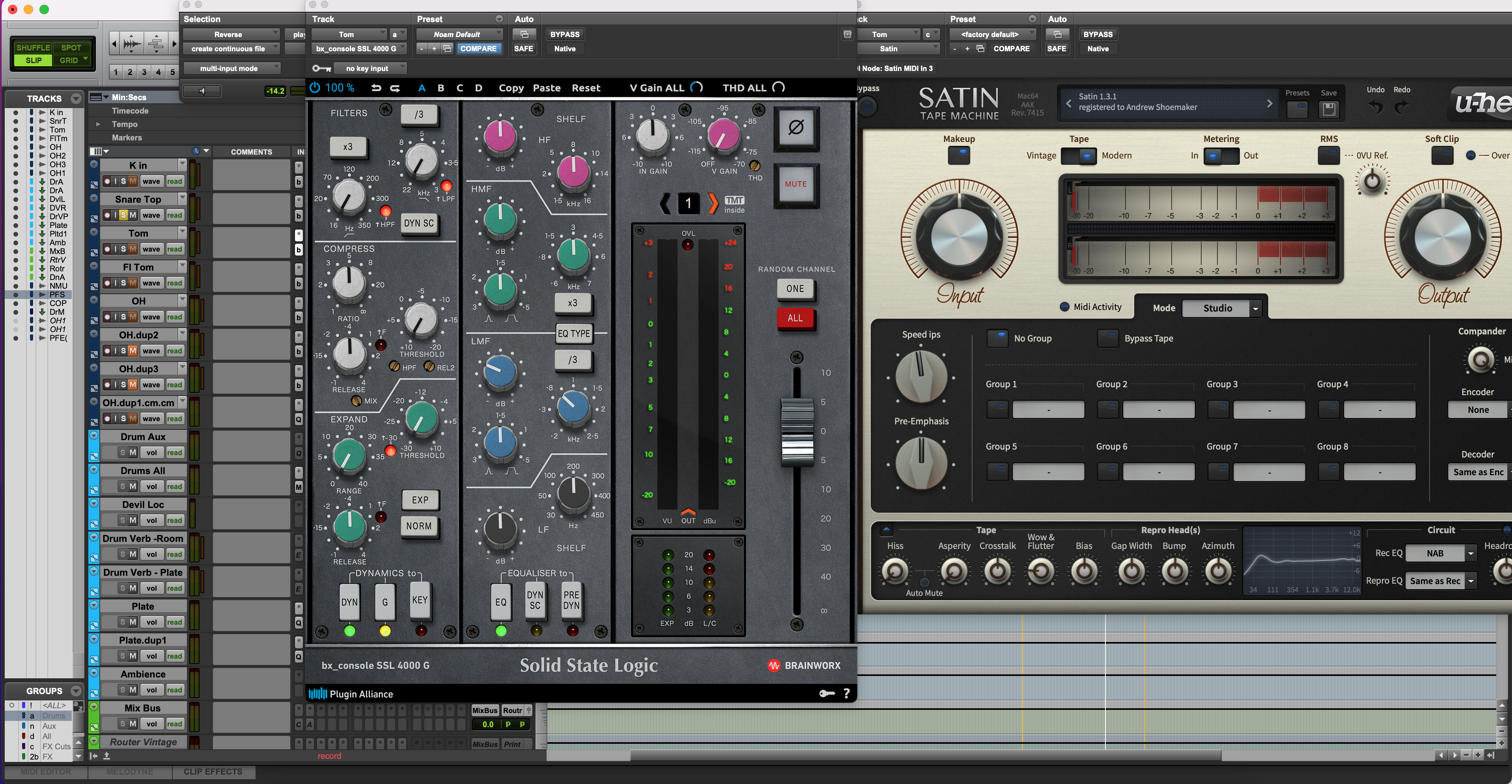Viewport: 1512px width, 784px height.
Task: Click Copy in the bx_console toolbar
Action: 511,88
